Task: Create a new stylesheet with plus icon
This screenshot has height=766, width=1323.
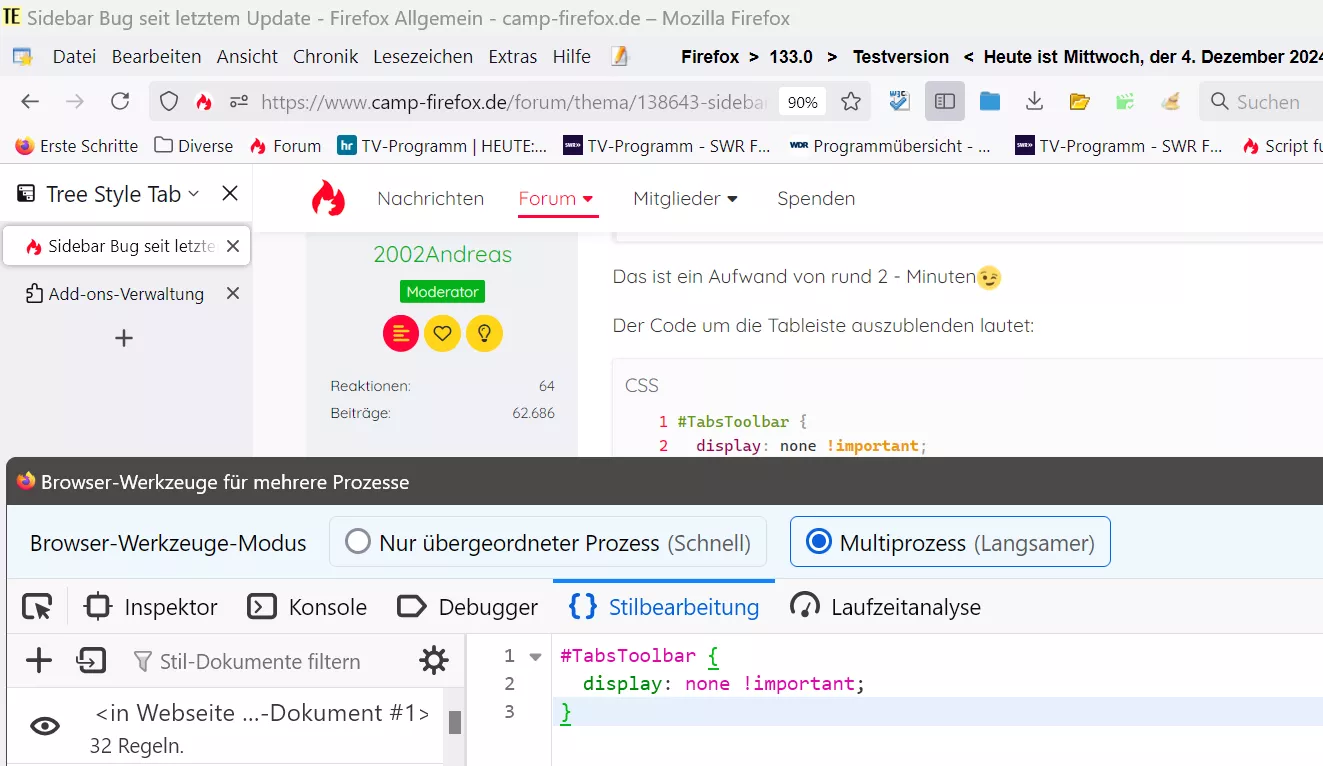Action: (x=38, y=660)
